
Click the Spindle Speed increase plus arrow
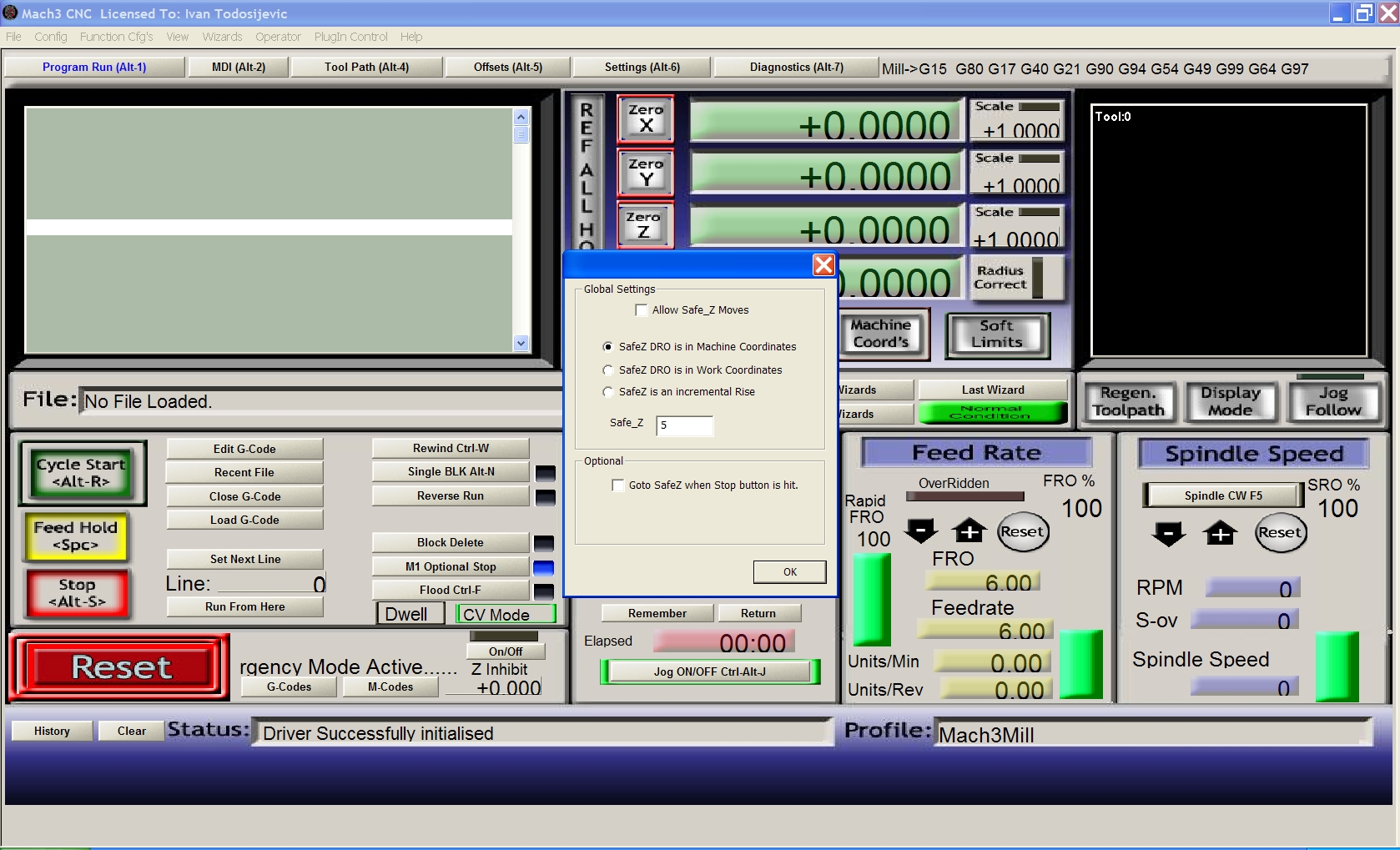[x=1221, y=533]
